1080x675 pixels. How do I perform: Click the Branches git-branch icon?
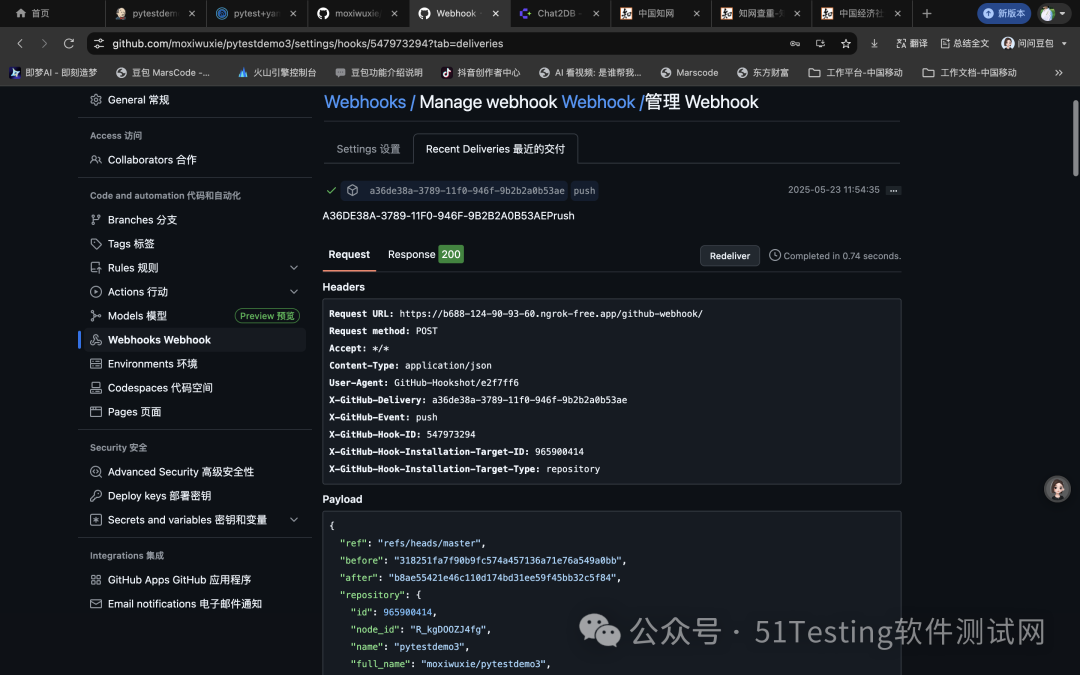(96, 220)
